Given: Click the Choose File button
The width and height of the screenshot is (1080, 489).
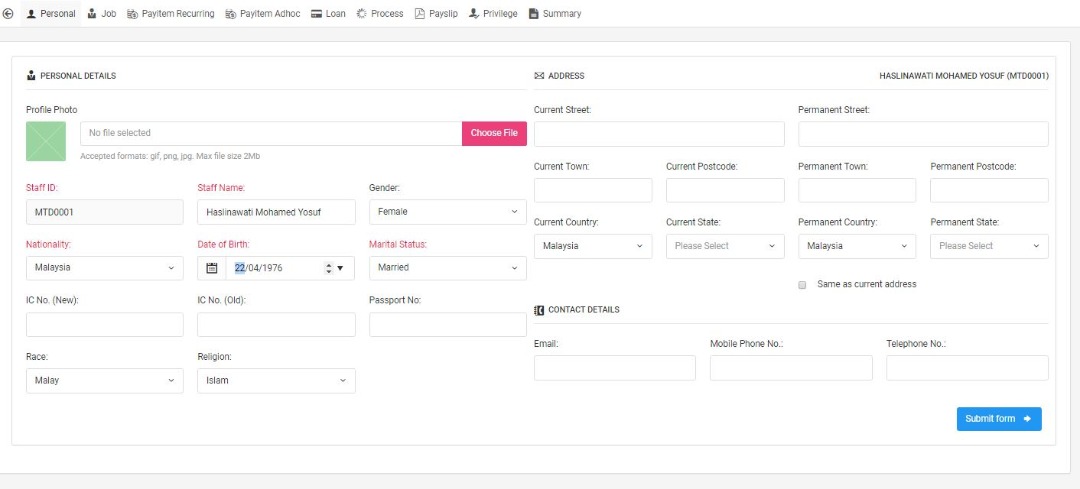Looking at the screenshot, I should pos(494,134).
